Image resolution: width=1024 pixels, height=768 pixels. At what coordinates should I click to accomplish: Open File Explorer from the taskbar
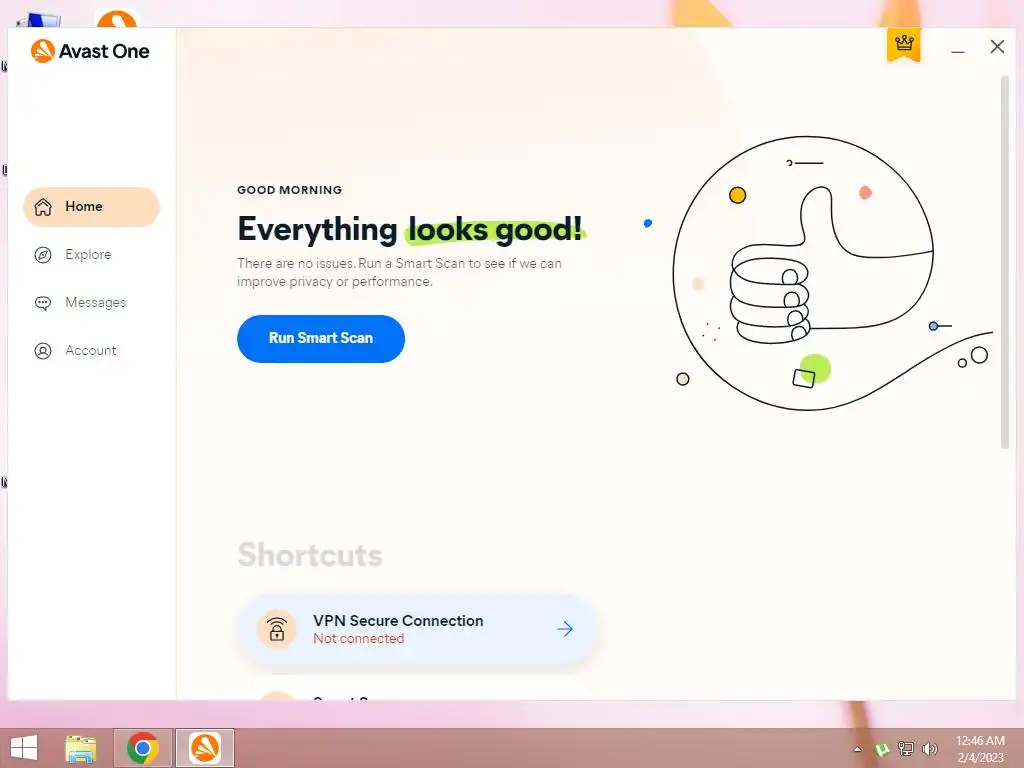pyautogui.click(x=81, y=748)
